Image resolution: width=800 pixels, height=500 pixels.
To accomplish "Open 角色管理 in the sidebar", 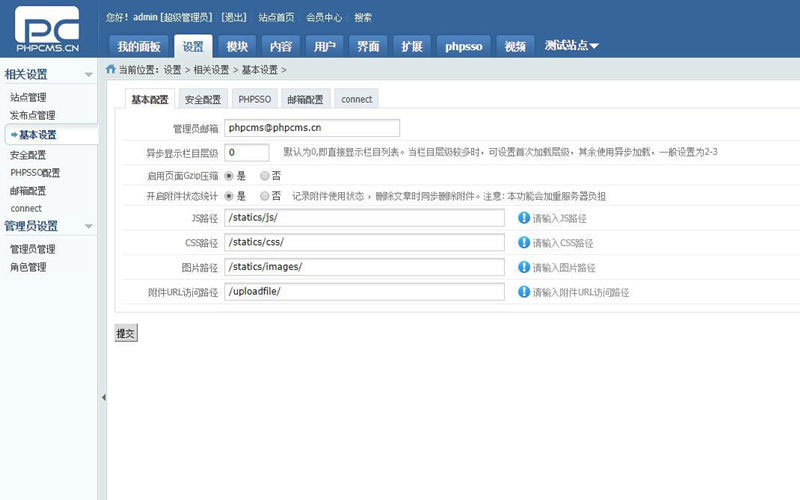I will click(x=28, y=267).
